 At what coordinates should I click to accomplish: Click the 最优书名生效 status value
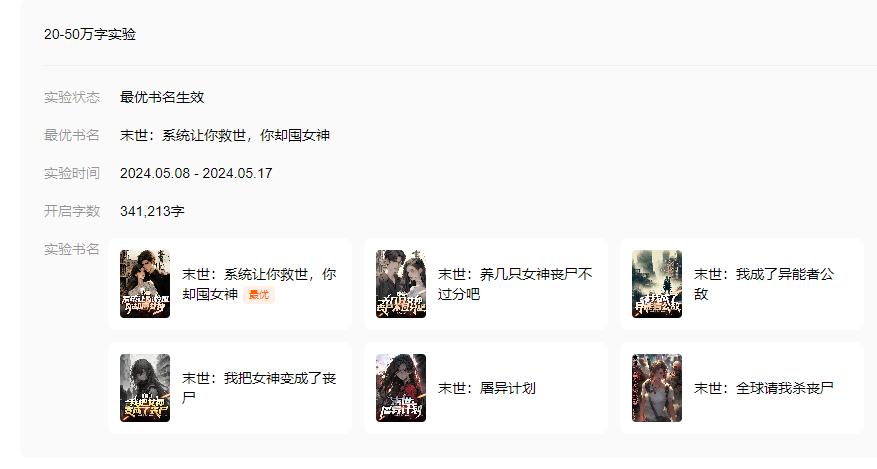point(162,97)
